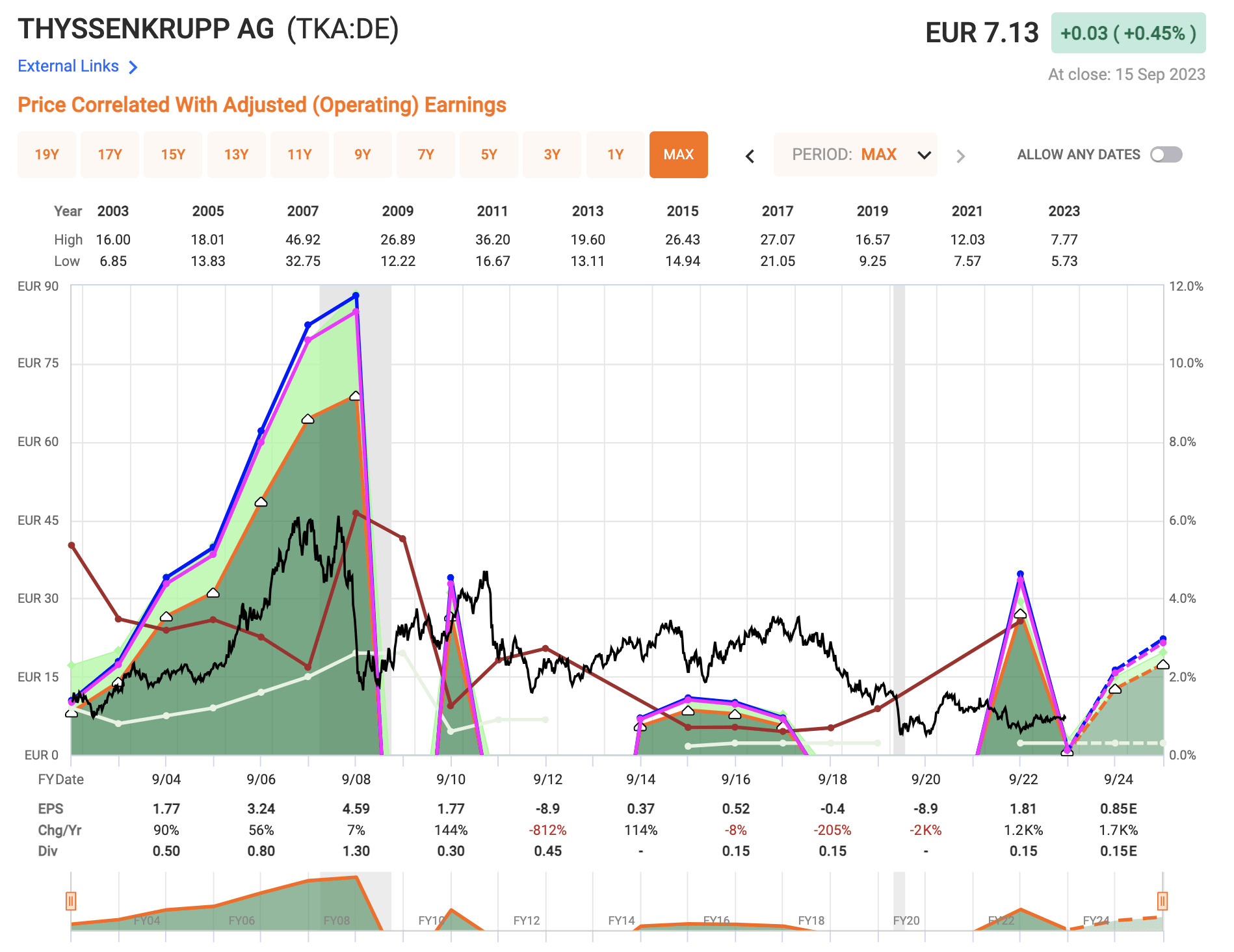Screen dimensions: 1234x952
Task: Click the Chg/Yr value -812%
Action: coord(547,830)
